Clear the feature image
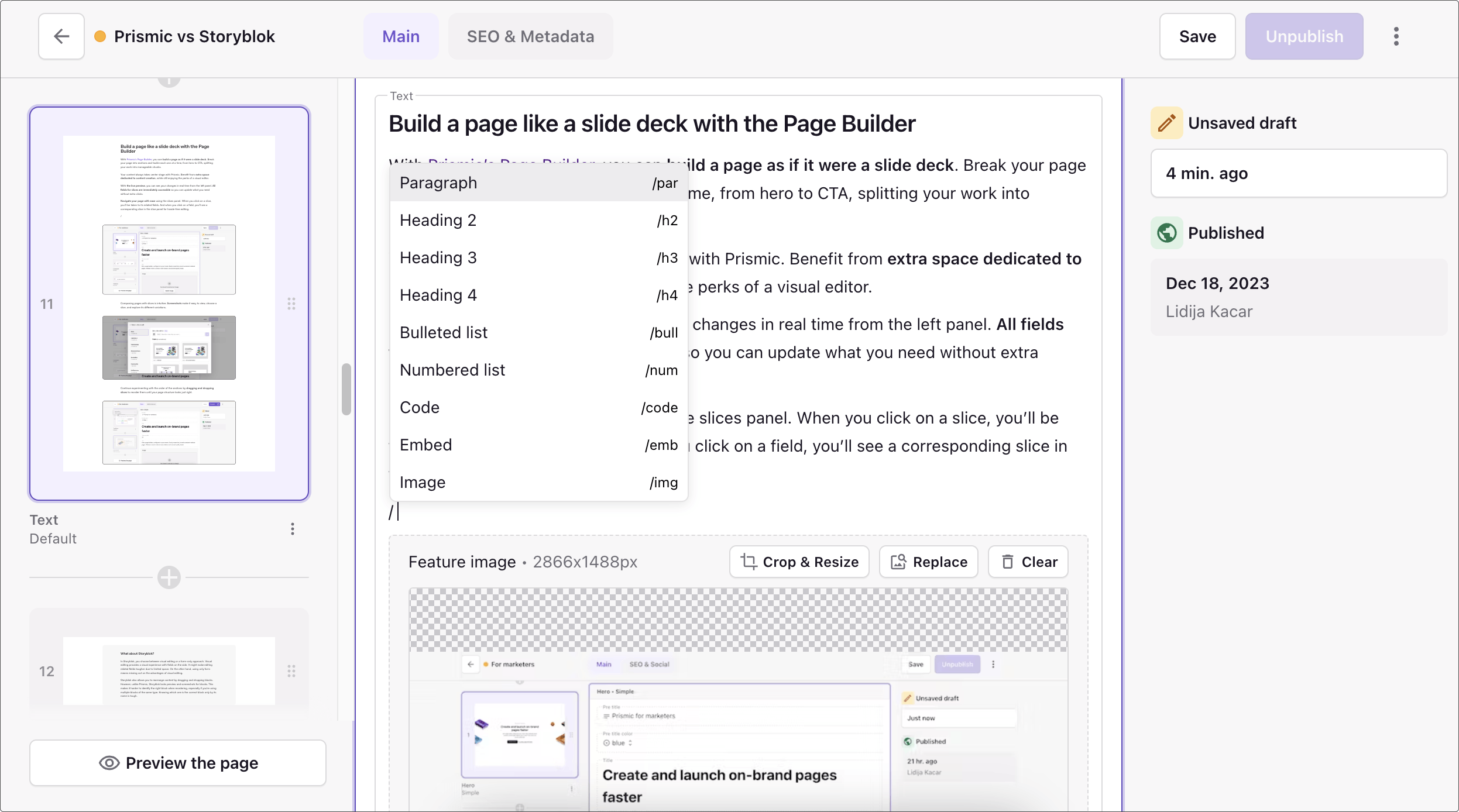 coord(1028,562)
